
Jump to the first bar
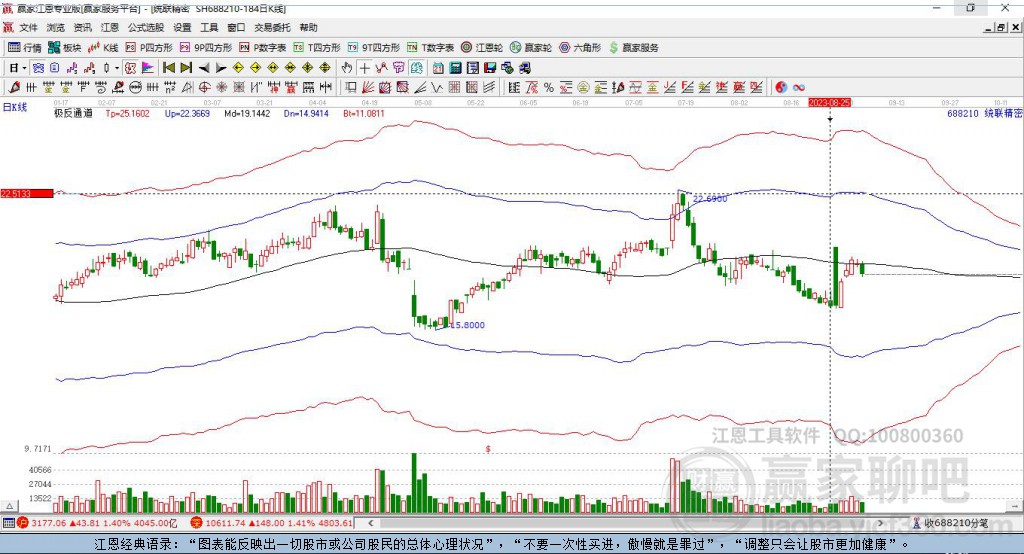pos(168,68)
